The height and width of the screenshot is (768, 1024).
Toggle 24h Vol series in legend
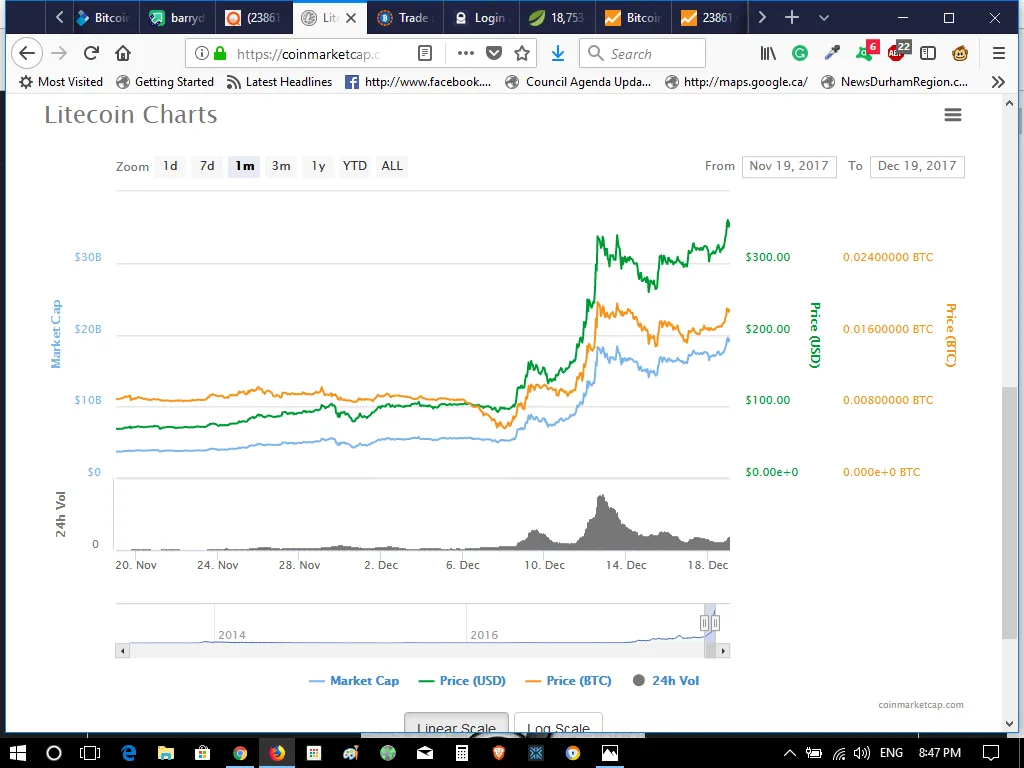pyautogui.click(x=665, y=680)
